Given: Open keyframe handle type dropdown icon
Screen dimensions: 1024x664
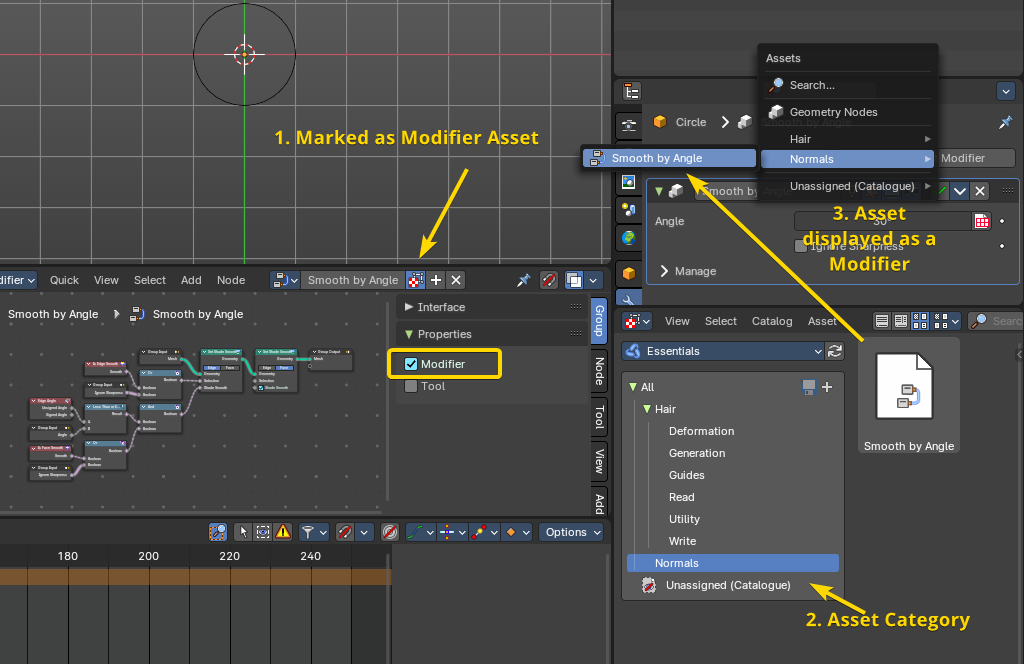Looking at the screenshot, I should (485, 532).
